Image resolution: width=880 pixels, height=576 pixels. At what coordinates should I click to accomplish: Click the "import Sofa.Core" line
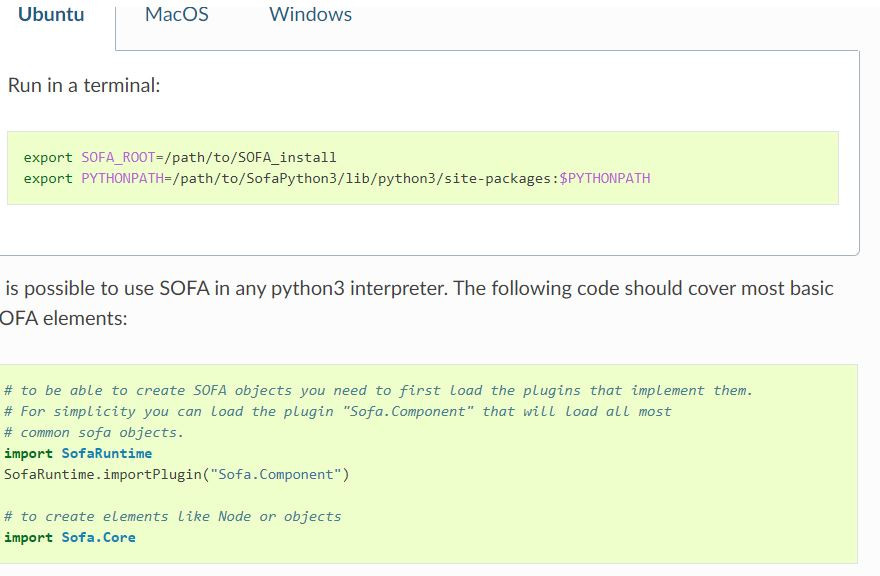pos(70,537)
